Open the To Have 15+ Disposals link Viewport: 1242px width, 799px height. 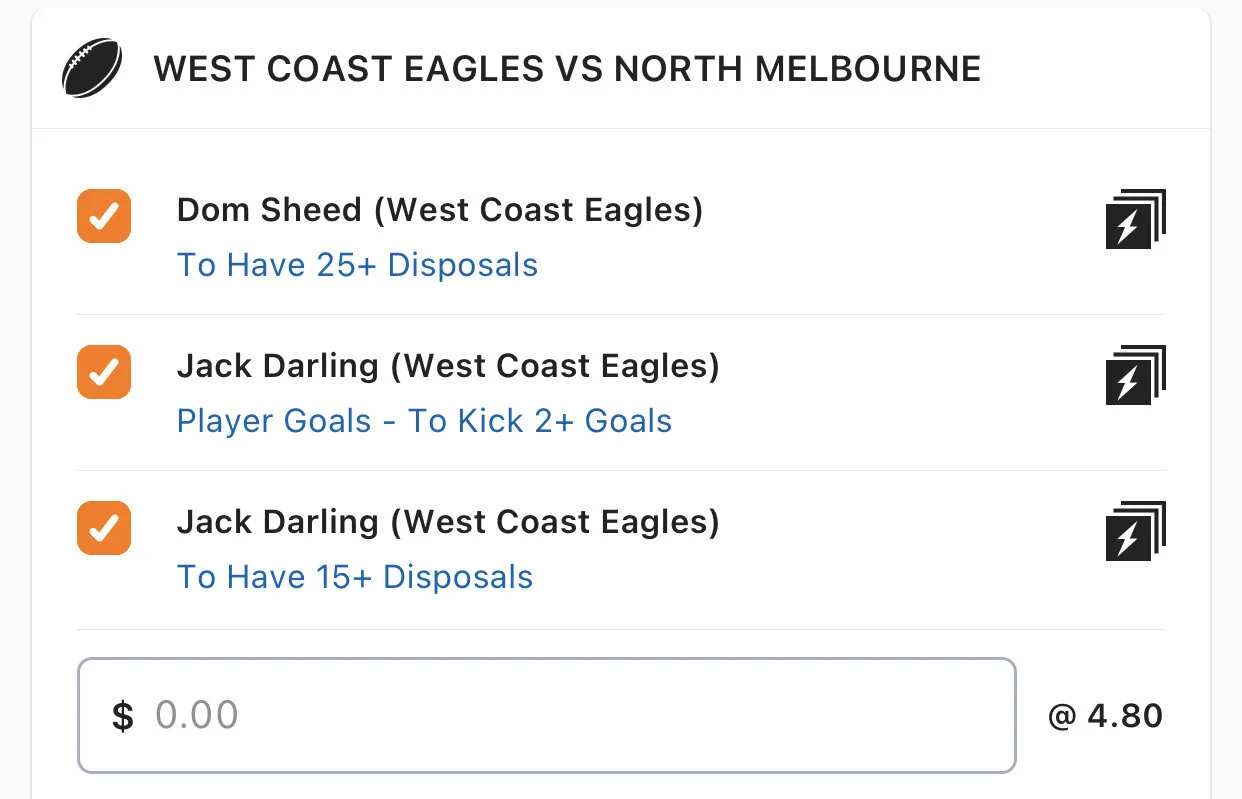[x=355, y=577]
